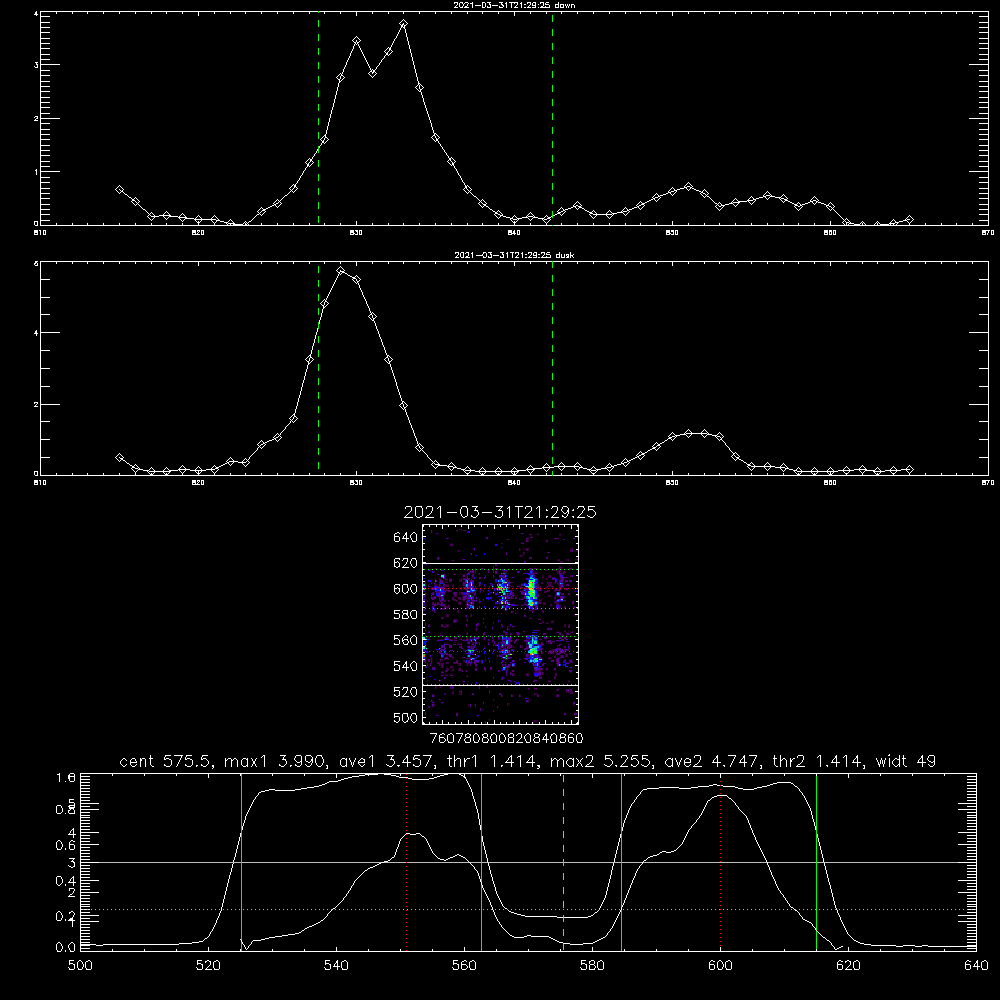
Task: Click the red dotted line near 551
Action: click(407, 862)
